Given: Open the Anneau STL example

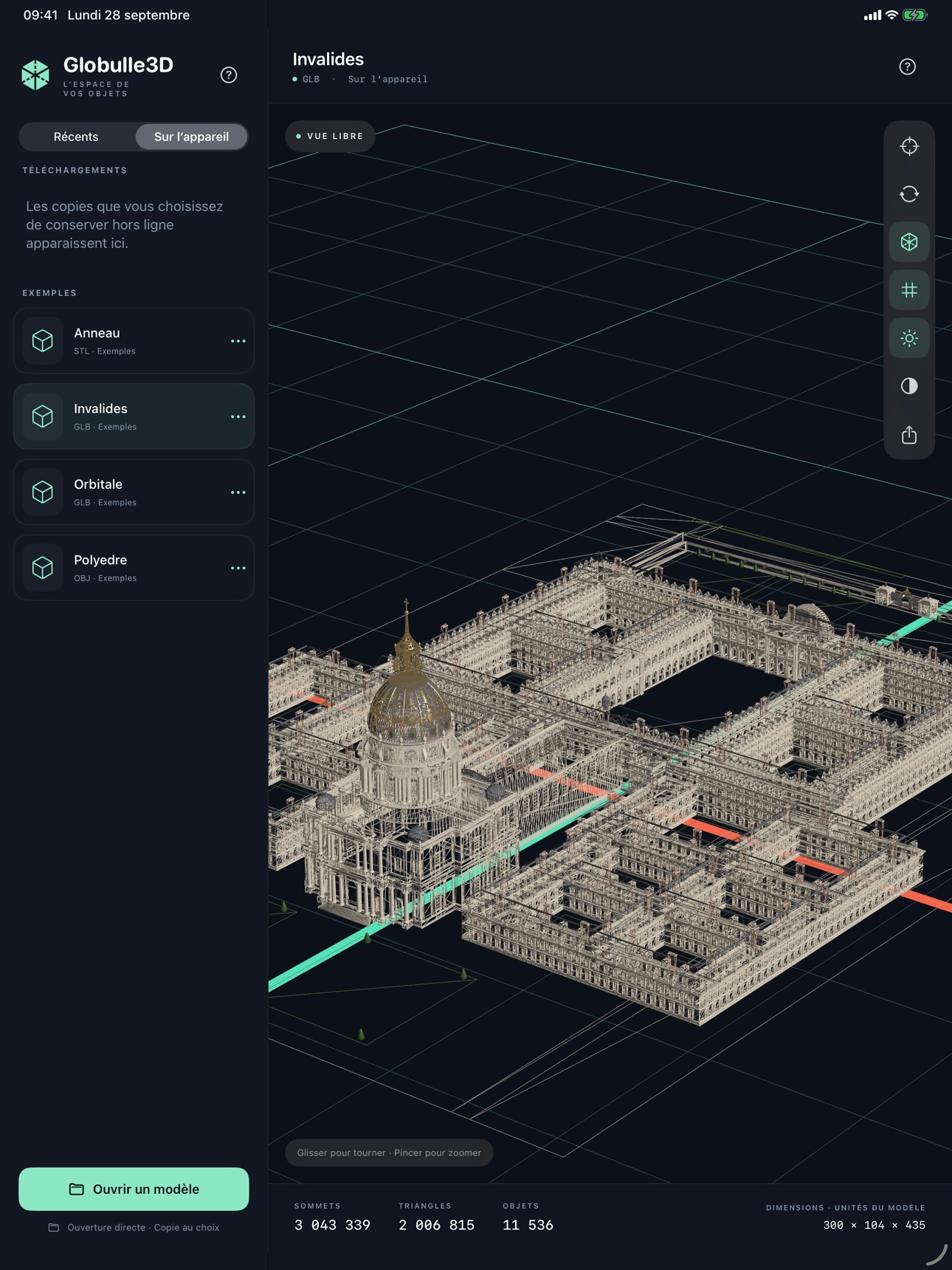Looking at the screenshot, I should click(x=134, y=340).
